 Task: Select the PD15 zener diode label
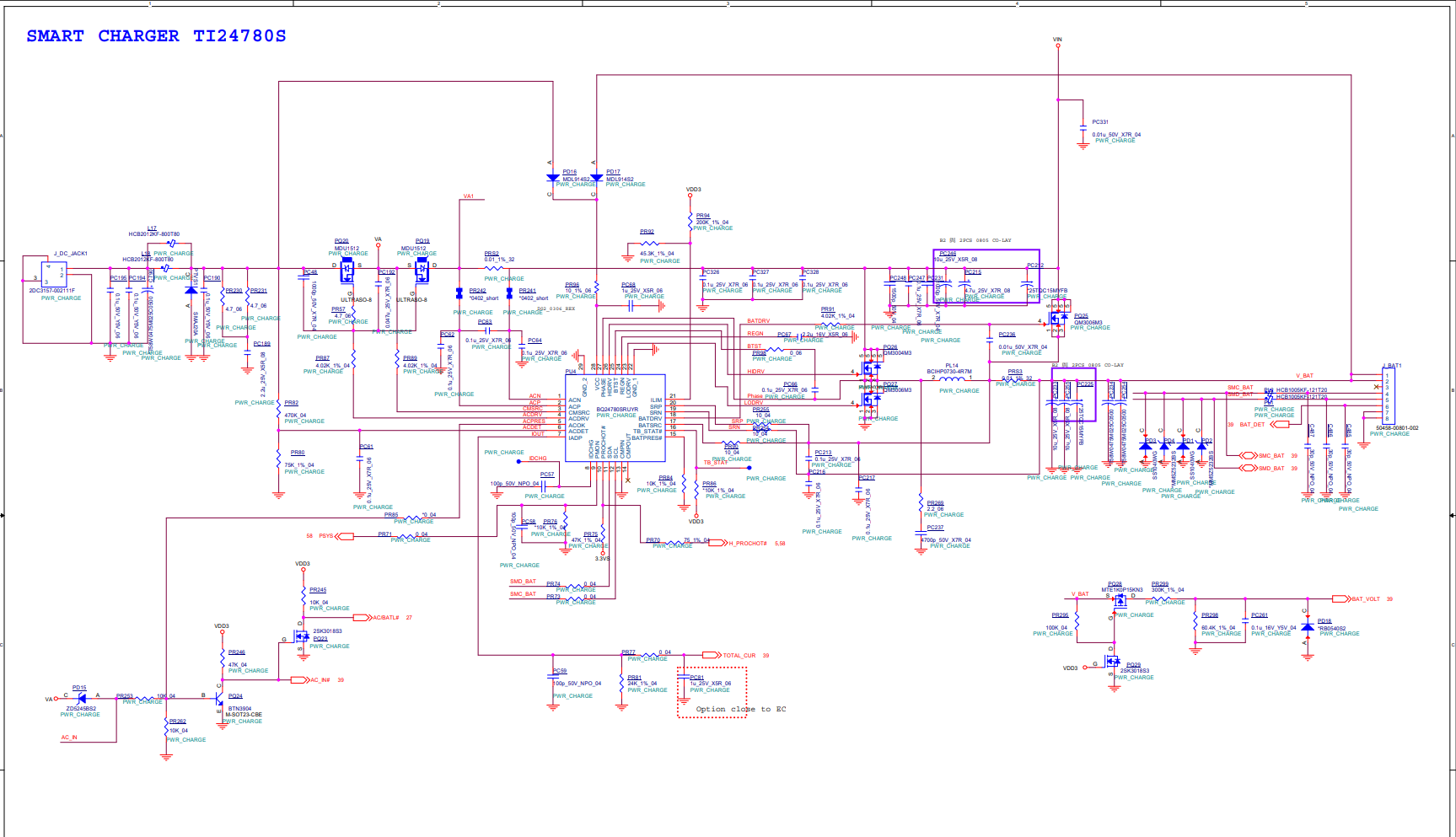(79, 688)
